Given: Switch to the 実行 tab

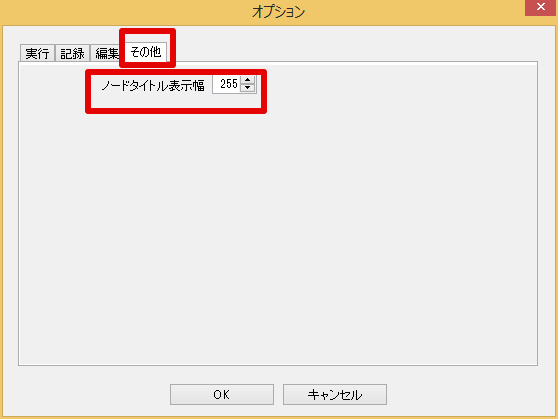Looking at the screenshot, I should click(37, 53).
